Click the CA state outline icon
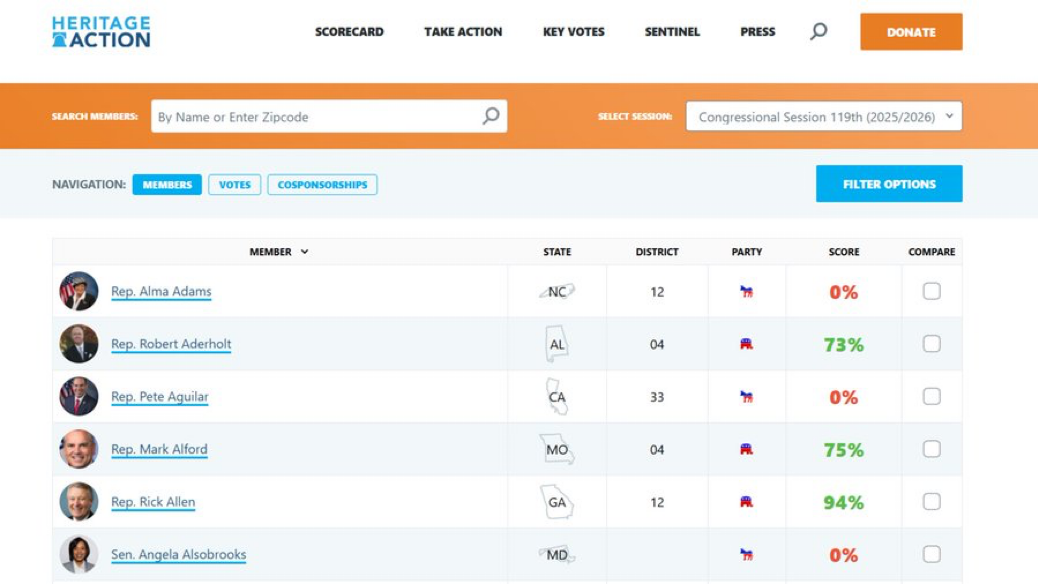The height and width of the screenshot is (584, 1038). (557, 397)
